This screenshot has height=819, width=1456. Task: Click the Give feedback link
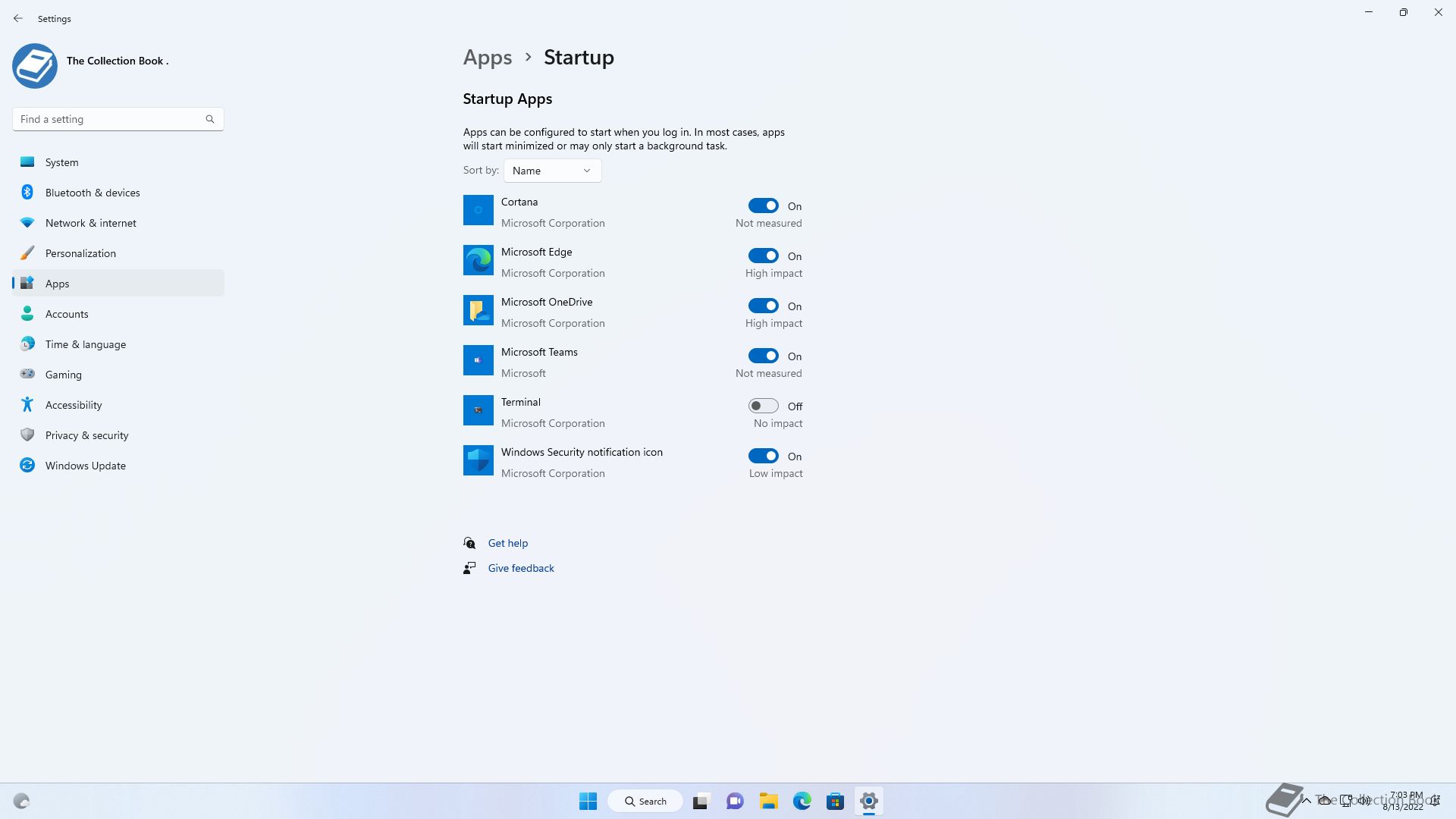[x=521, y=568]
